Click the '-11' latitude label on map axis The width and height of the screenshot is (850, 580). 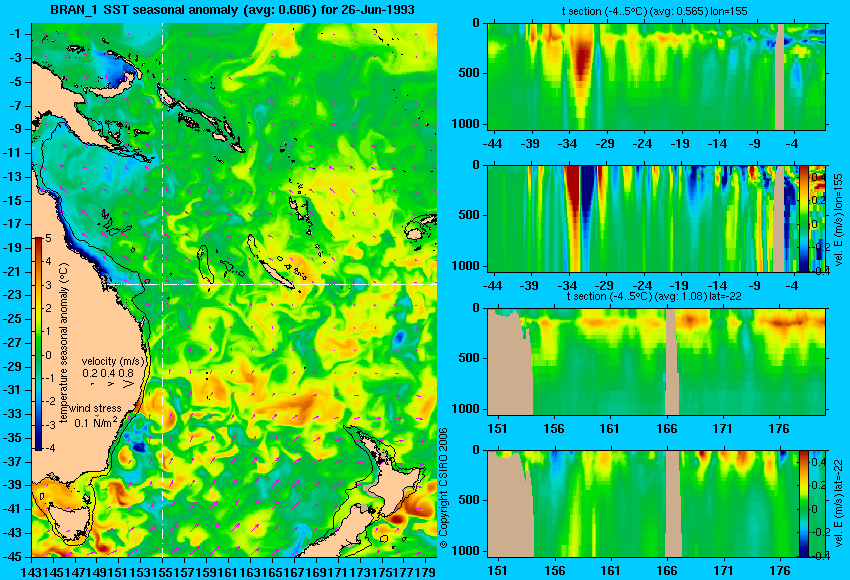pyautogui.click(x=12, y=153)
